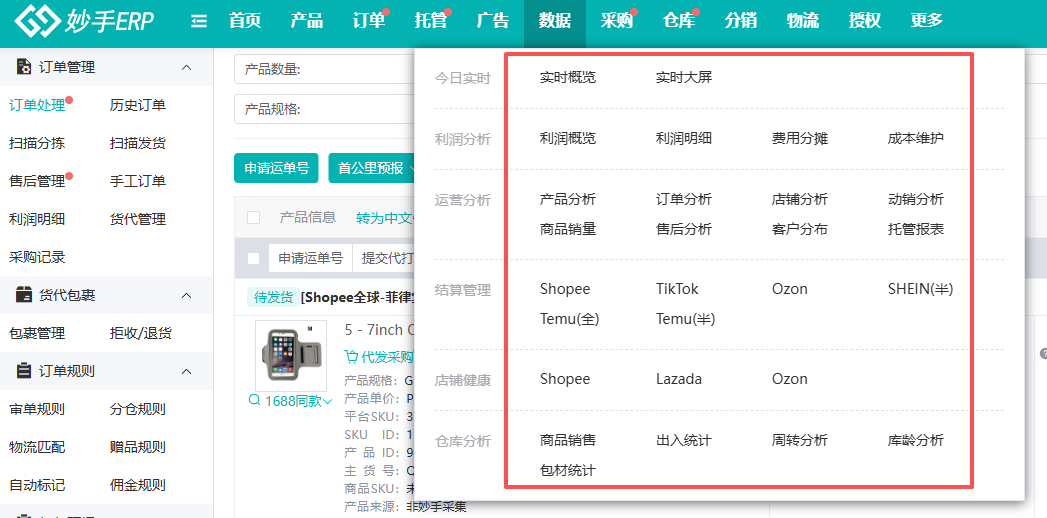Open 历史订单 in the sidebar
This screenshot has height=518, width=1047.
pos(138,105)
